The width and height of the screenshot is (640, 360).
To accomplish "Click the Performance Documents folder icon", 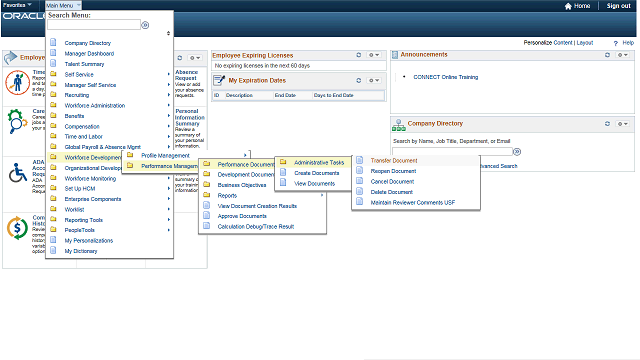I will coord(207,164).
